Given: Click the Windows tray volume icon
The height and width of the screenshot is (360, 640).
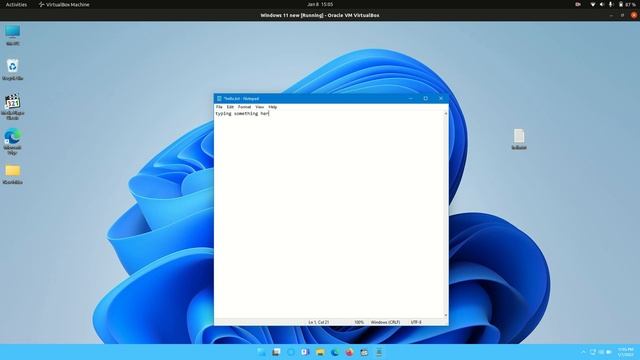Looking at the screenshot, I should (601, 352).
